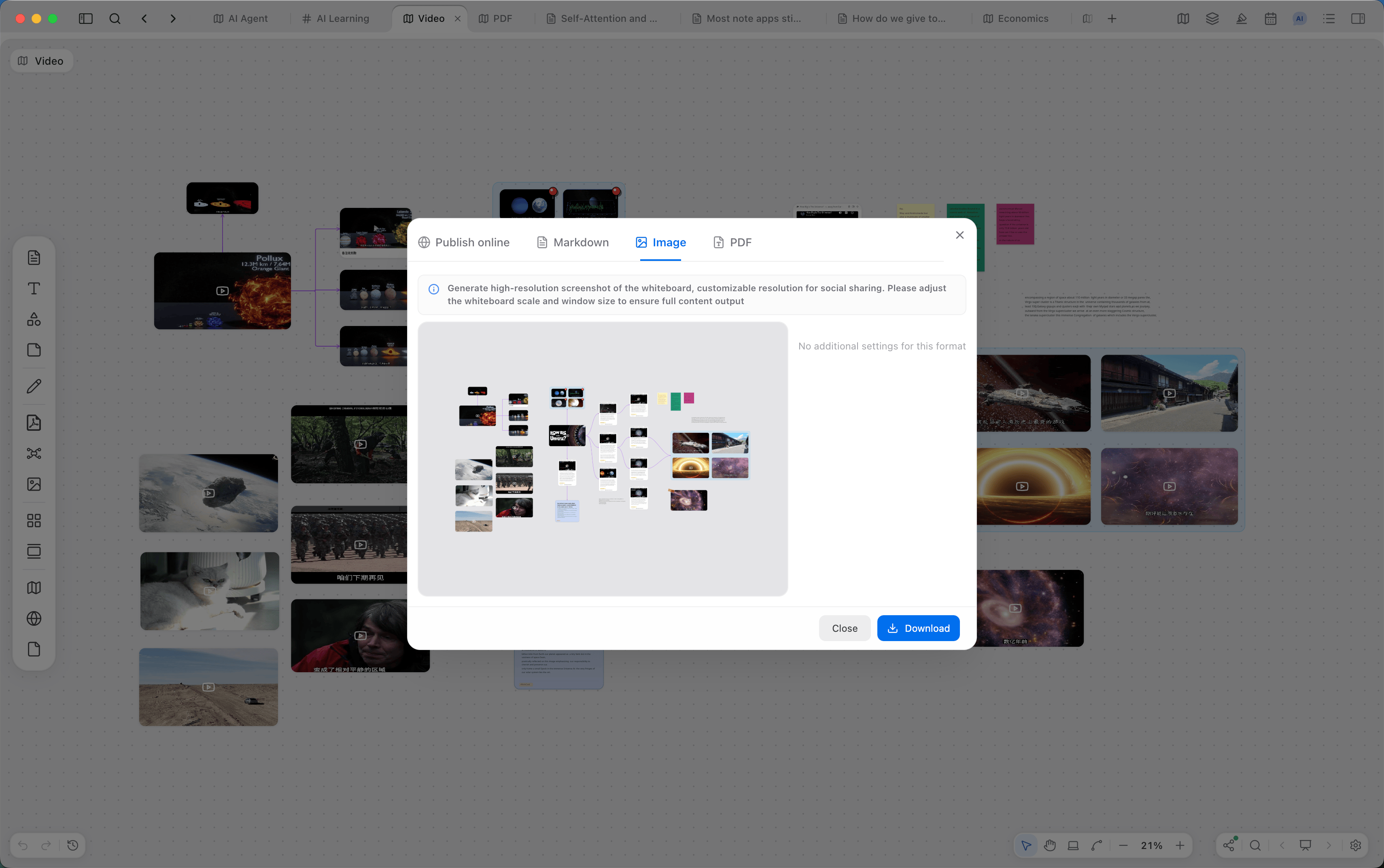Image resolution: width=1384 pixels, height=868 pixels.
Task: Click the Video breadcrumb label
Action: point(41,61)
